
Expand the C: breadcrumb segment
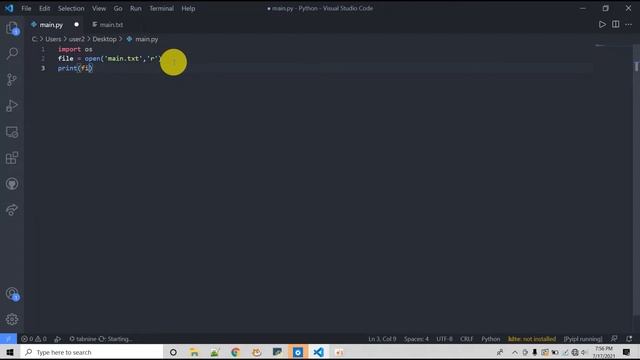point(34,39)
